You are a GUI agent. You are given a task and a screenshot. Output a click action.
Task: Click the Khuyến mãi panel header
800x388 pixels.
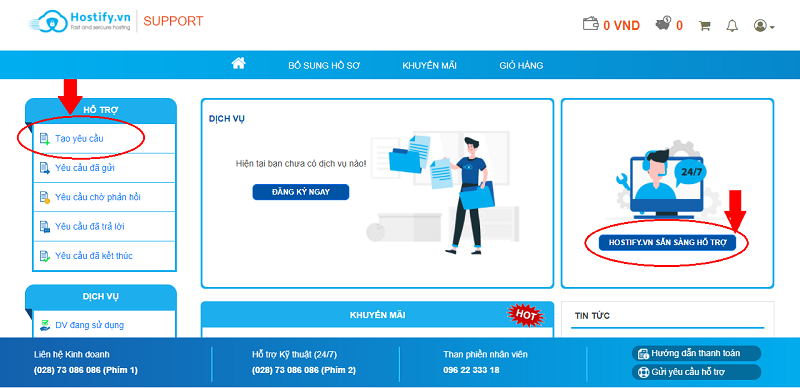[378, 315]
